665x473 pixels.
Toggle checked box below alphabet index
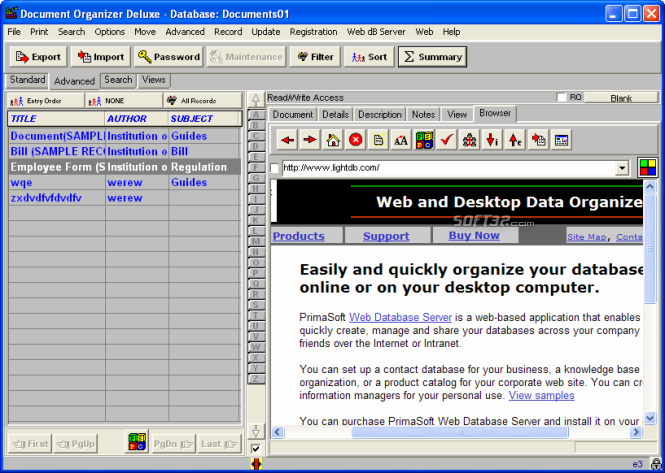click(x=256, y=448)
